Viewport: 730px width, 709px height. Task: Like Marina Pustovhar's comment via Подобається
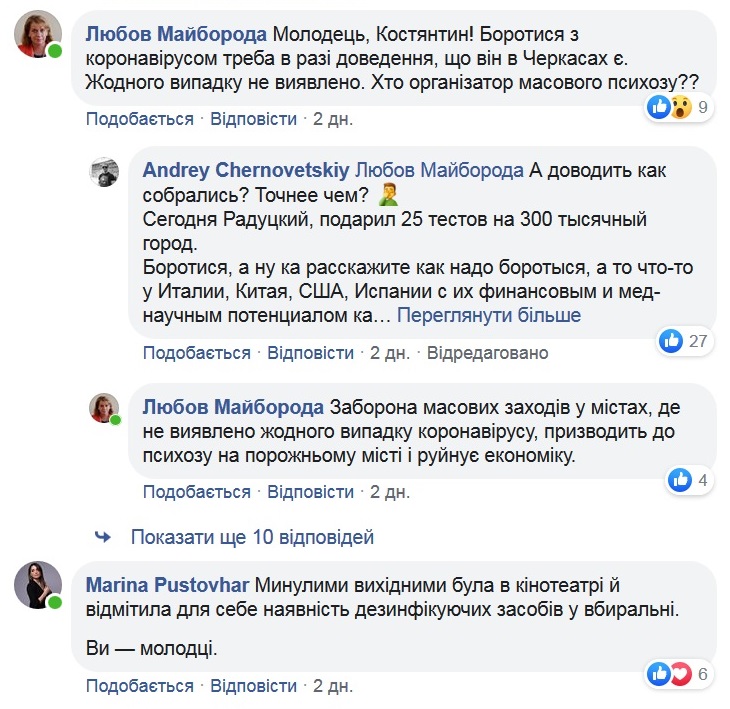pos(140,686)
